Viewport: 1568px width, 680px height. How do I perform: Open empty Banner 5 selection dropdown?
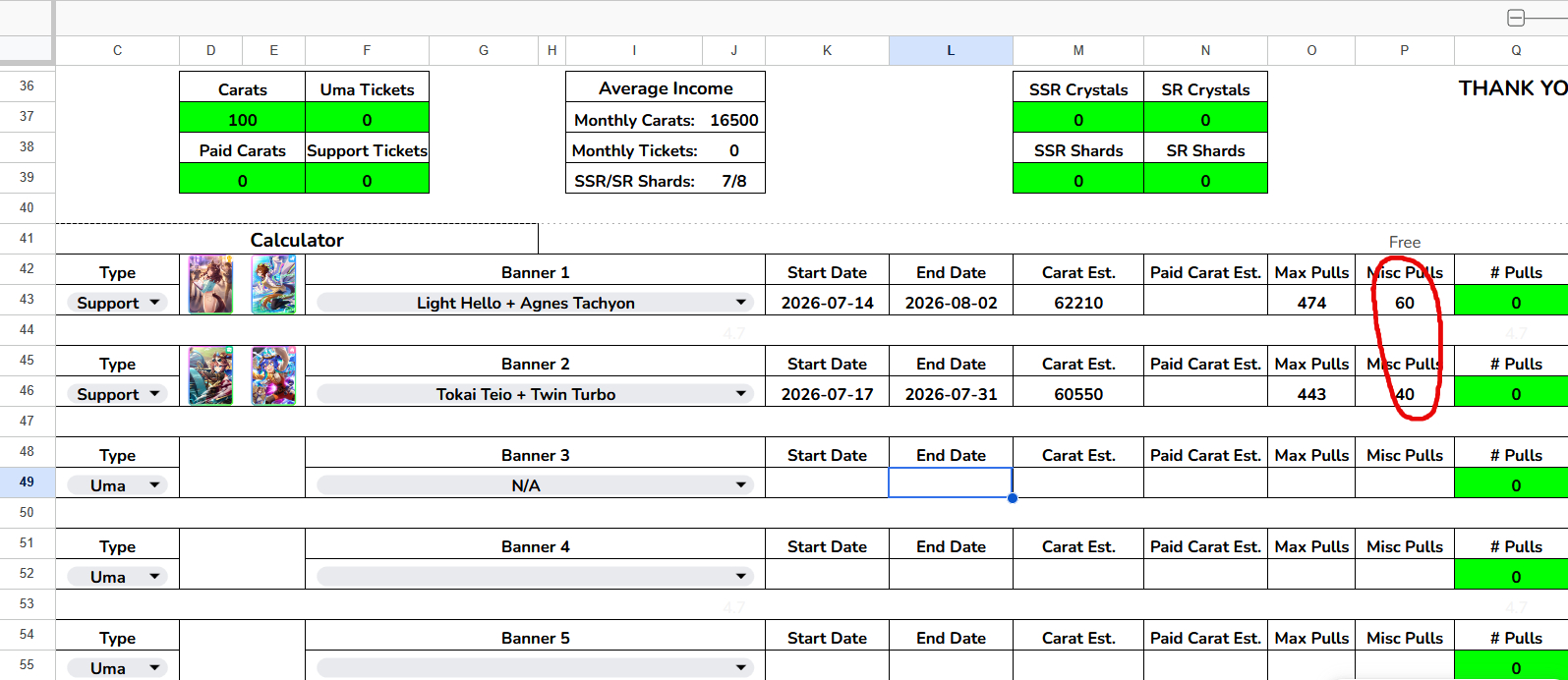(x=535, y=668)
